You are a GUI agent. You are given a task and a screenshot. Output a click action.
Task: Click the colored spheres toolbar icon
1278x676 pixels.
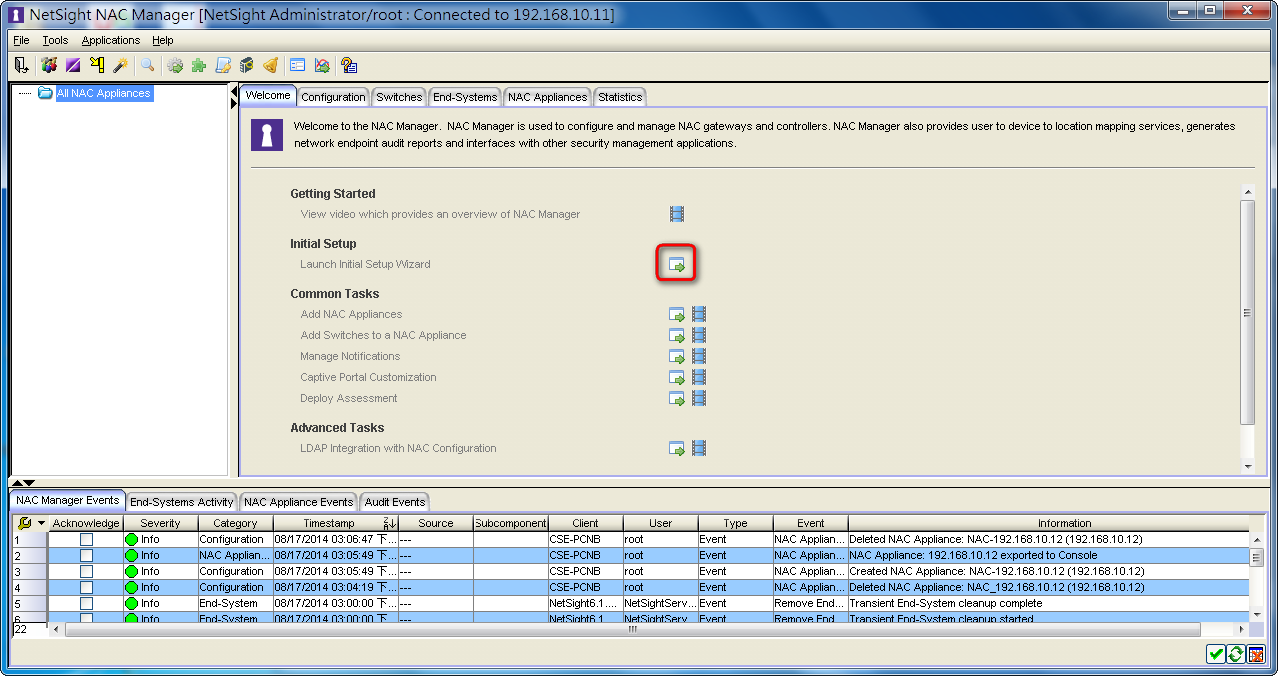[49, 65]
